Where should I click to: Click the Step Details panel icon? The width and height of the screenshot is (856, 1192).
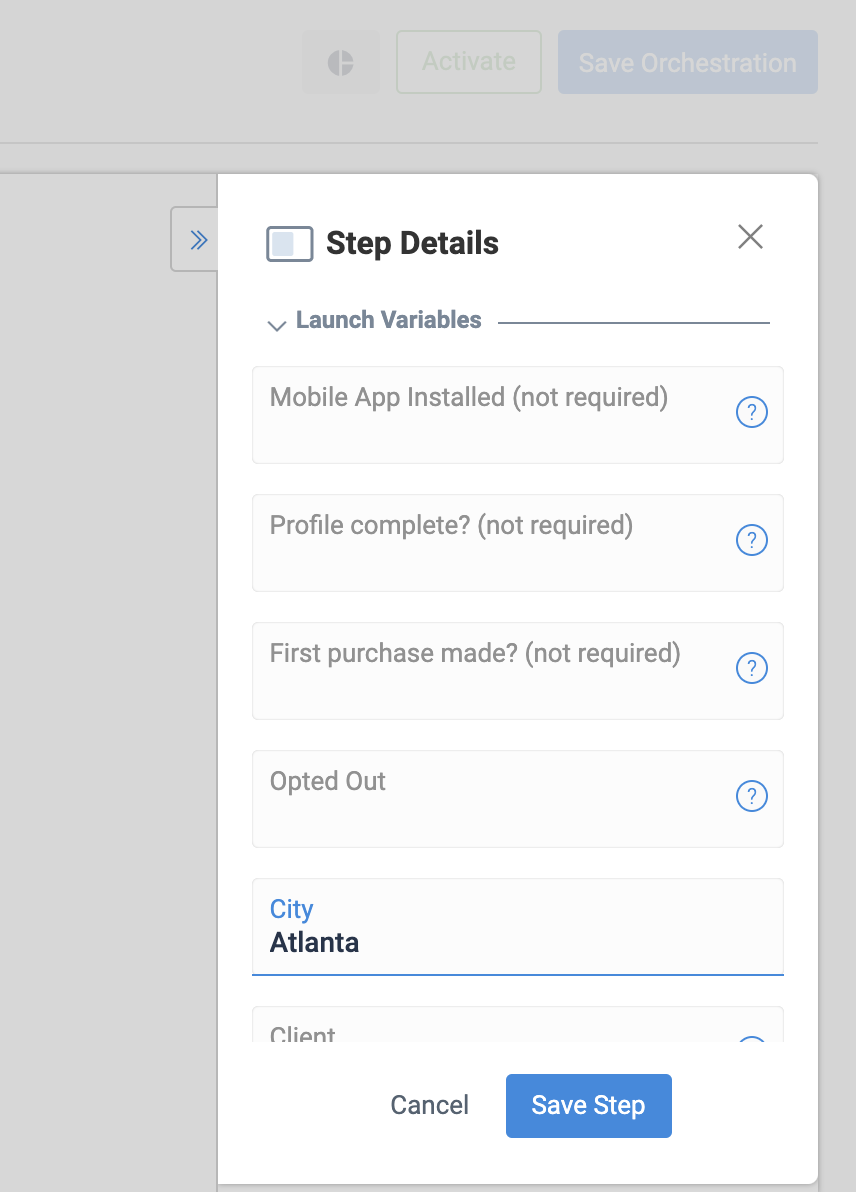tap(290, 244)
